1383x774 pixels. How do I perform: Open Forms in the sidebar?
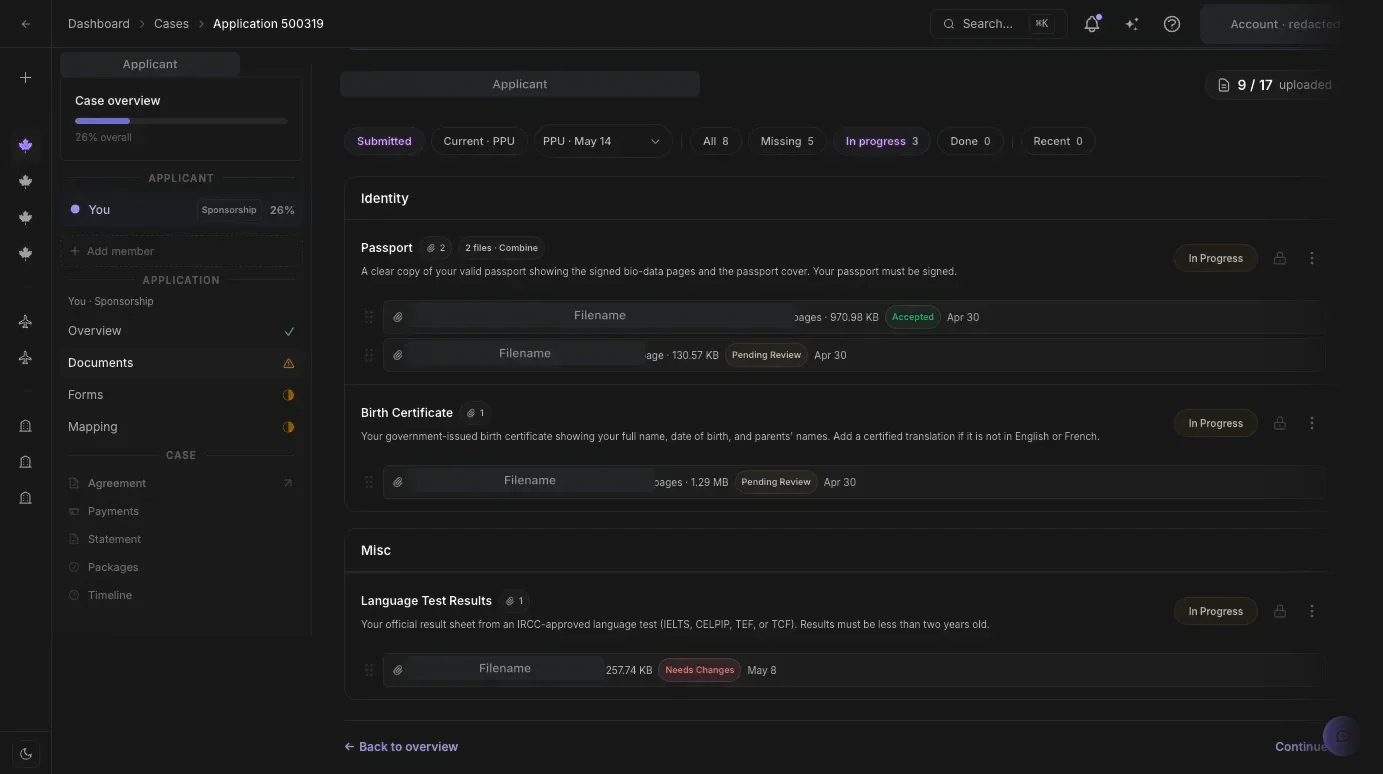(181, 395)
